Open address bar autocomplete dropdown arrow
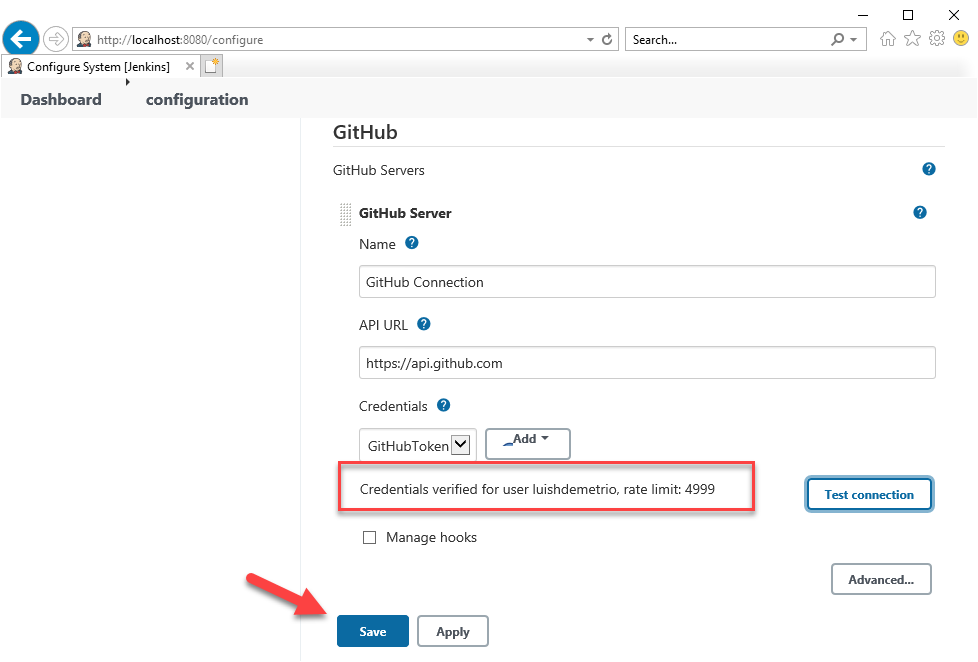This screenshot has width=978, height=662. click(x=590, y=39)
